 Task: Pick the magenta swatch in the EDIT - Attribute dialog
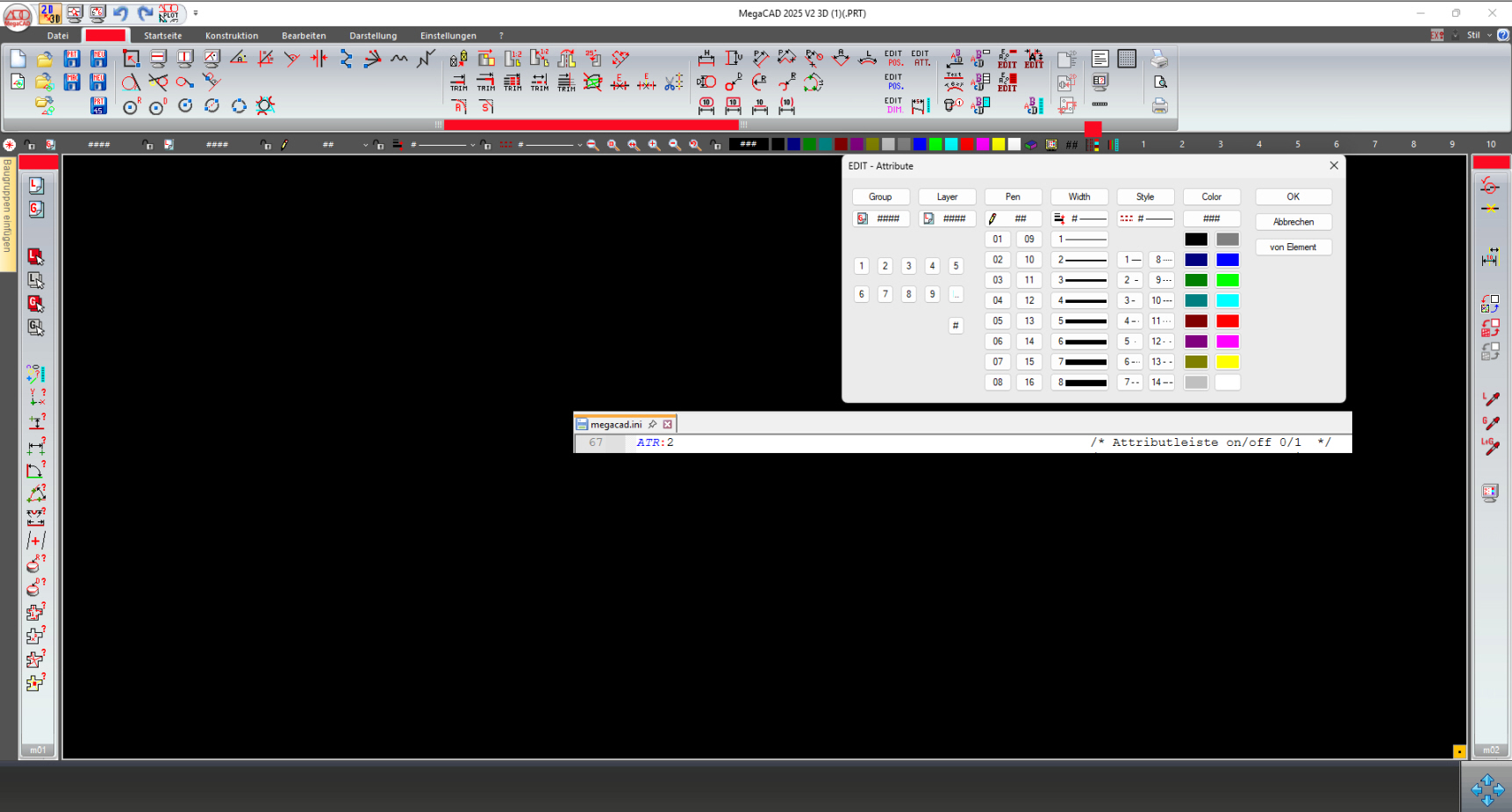[x=1228, y=341]
